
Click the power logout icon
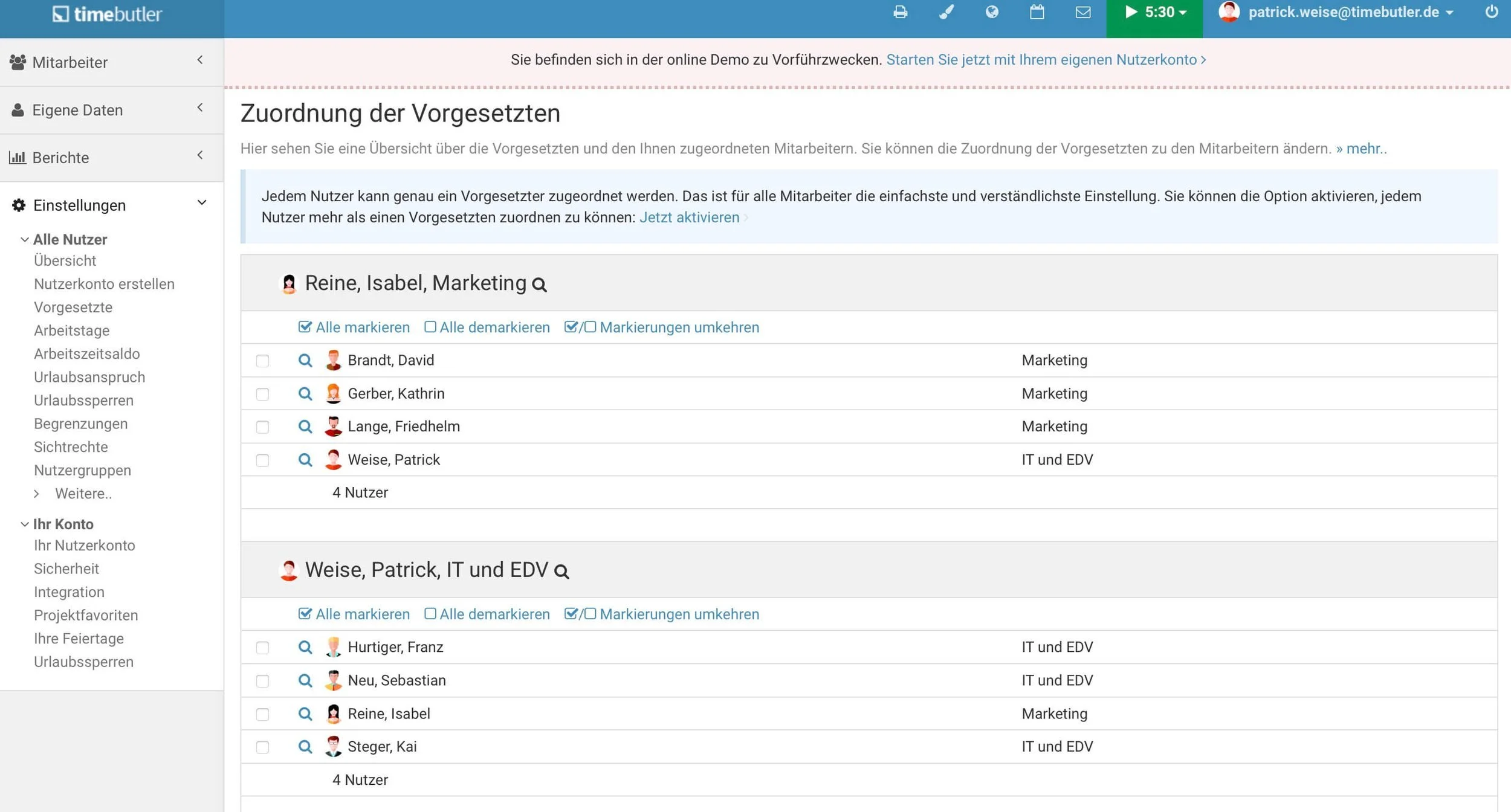point(1492,12)
